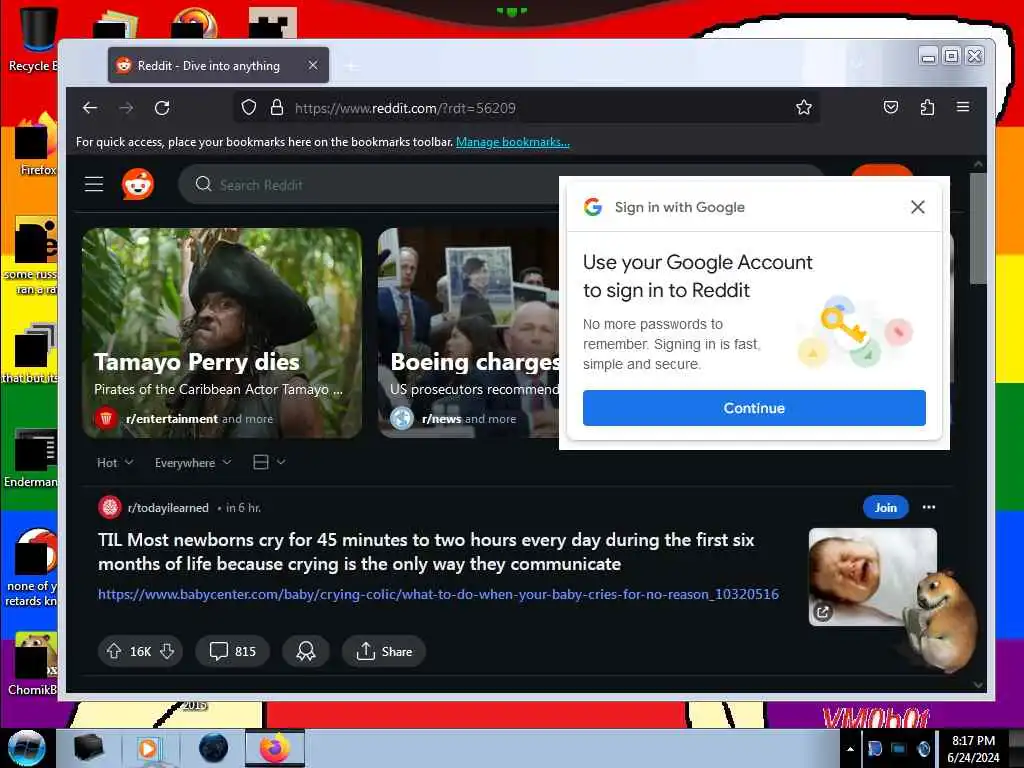Open the r/todayilearned subreddit avatar
1024x768 pixels.
pos(110,507)
